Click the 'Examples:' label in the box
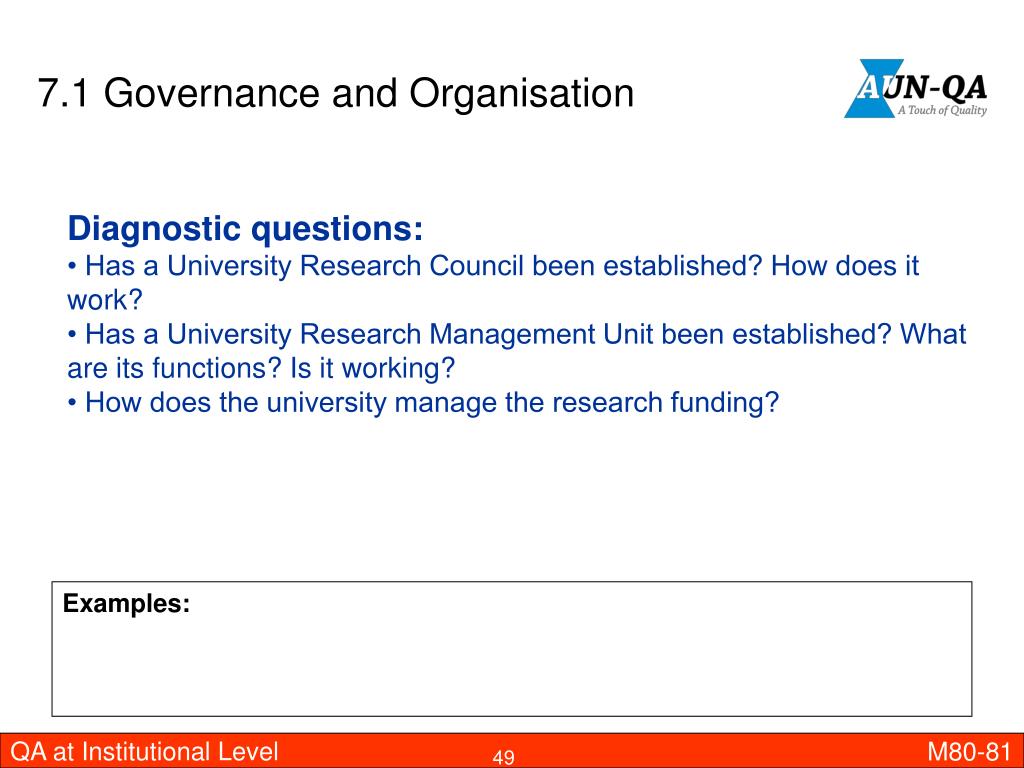 127,603
